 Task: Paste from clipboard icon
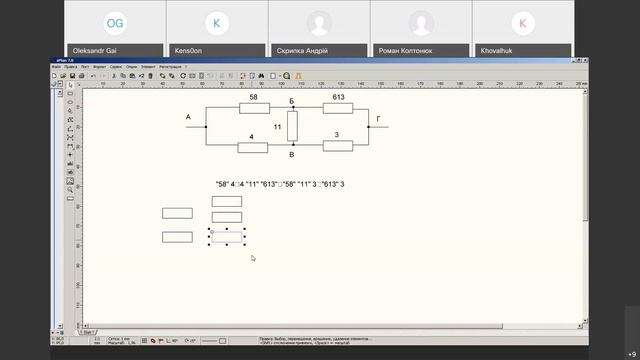coord(132,76)
